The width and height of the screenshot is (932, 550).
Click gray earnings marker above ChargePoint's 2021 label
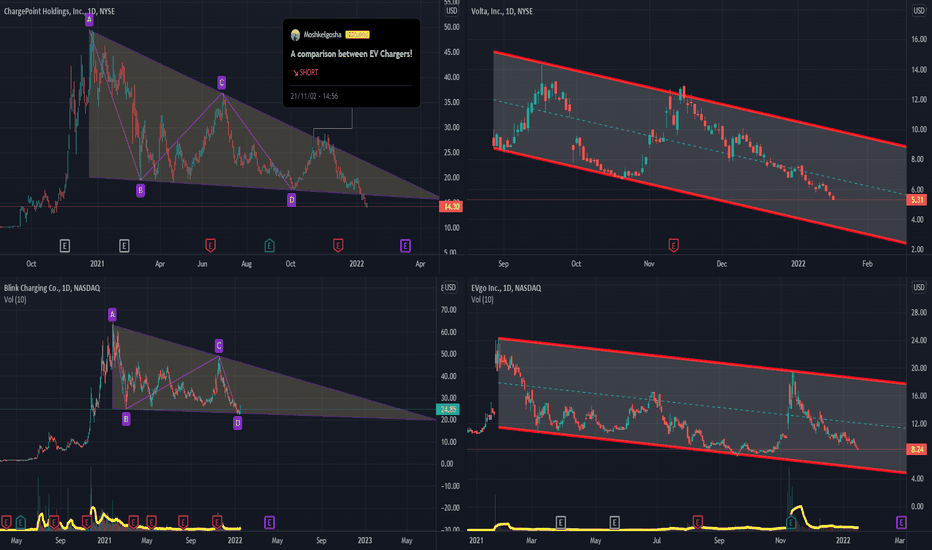(124, 245)
